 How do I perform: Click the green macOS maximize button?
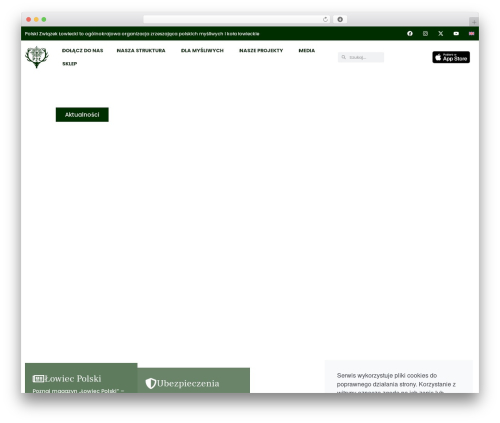44,19
